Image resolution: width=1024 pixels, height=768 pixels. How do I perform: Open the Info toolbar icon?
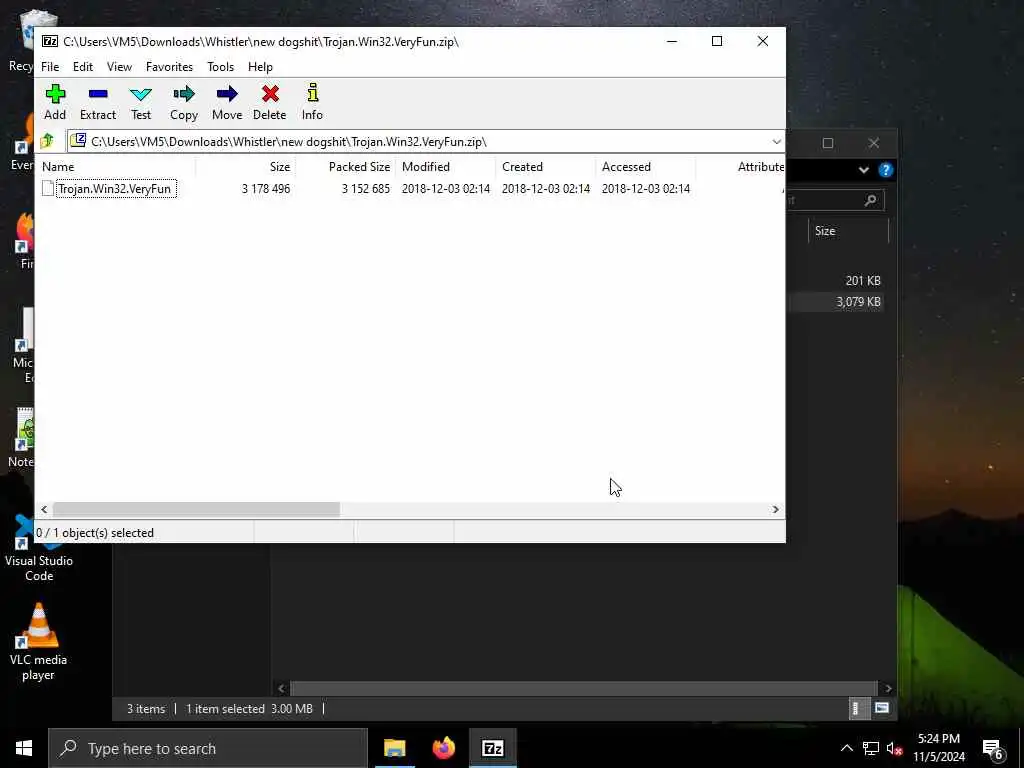click(312, 93)
